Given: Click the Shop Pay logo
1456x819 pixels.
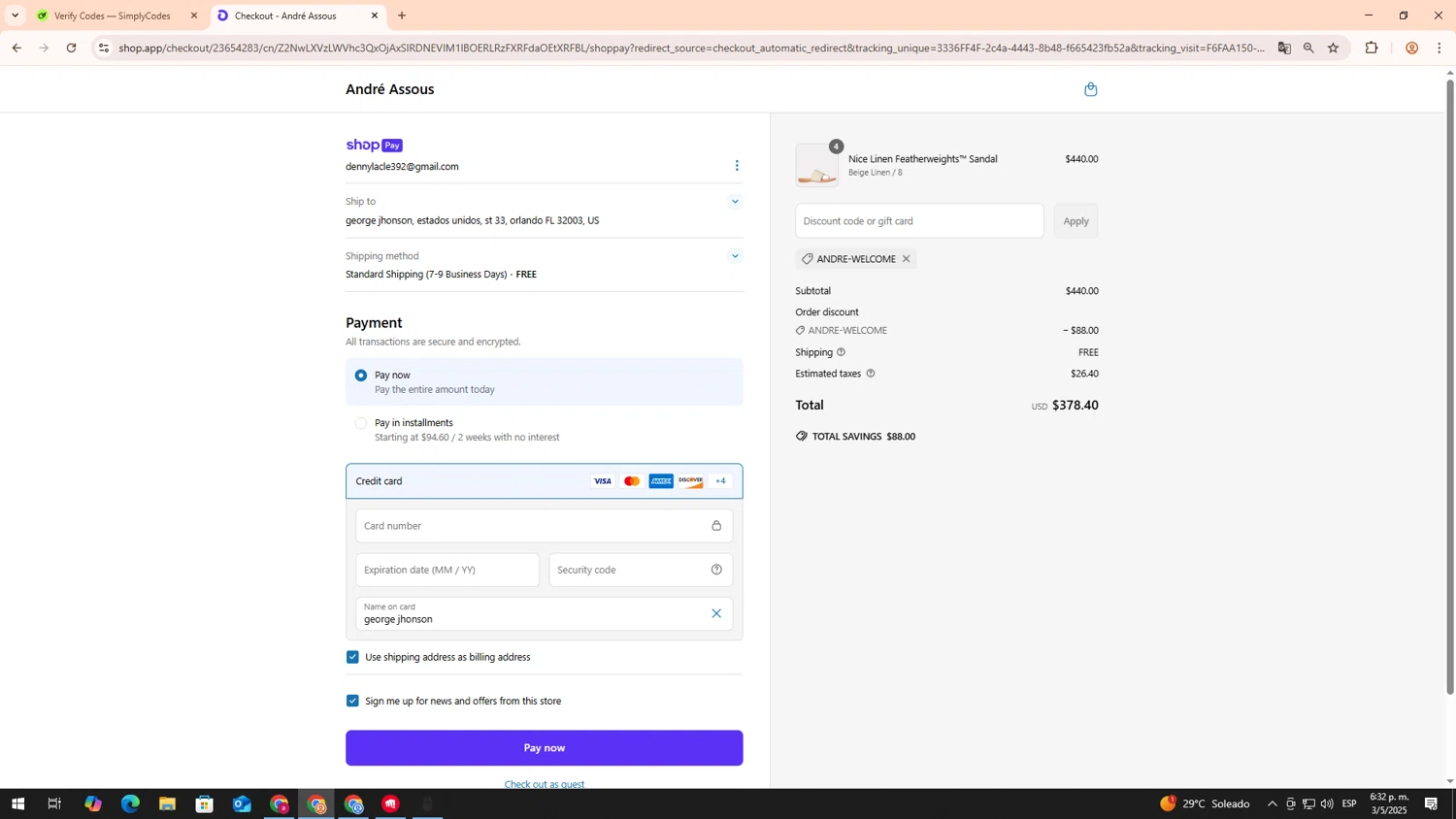Looking at the screenshot, I should point(374,145).
